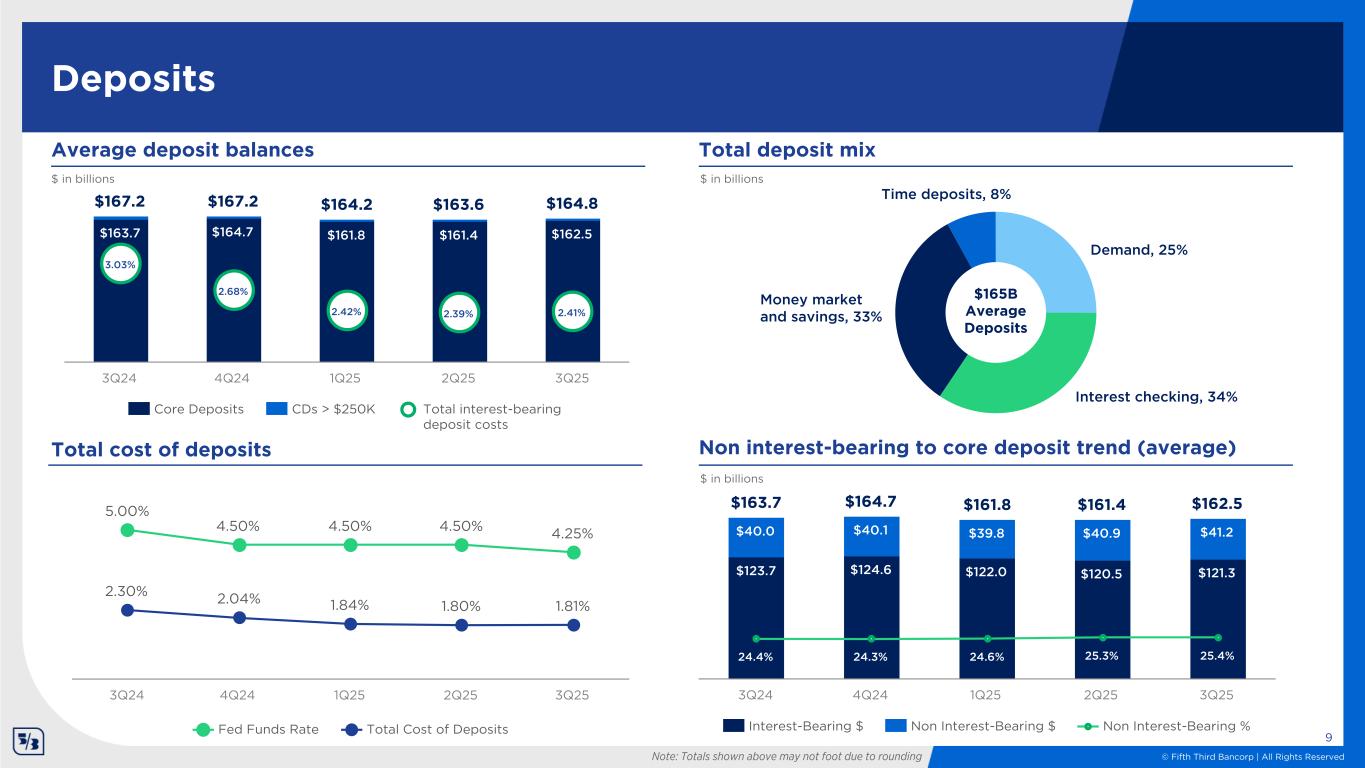The image size is (1365, 768).
Task: Click the Deposits slide title
Action: click(133, 79)
